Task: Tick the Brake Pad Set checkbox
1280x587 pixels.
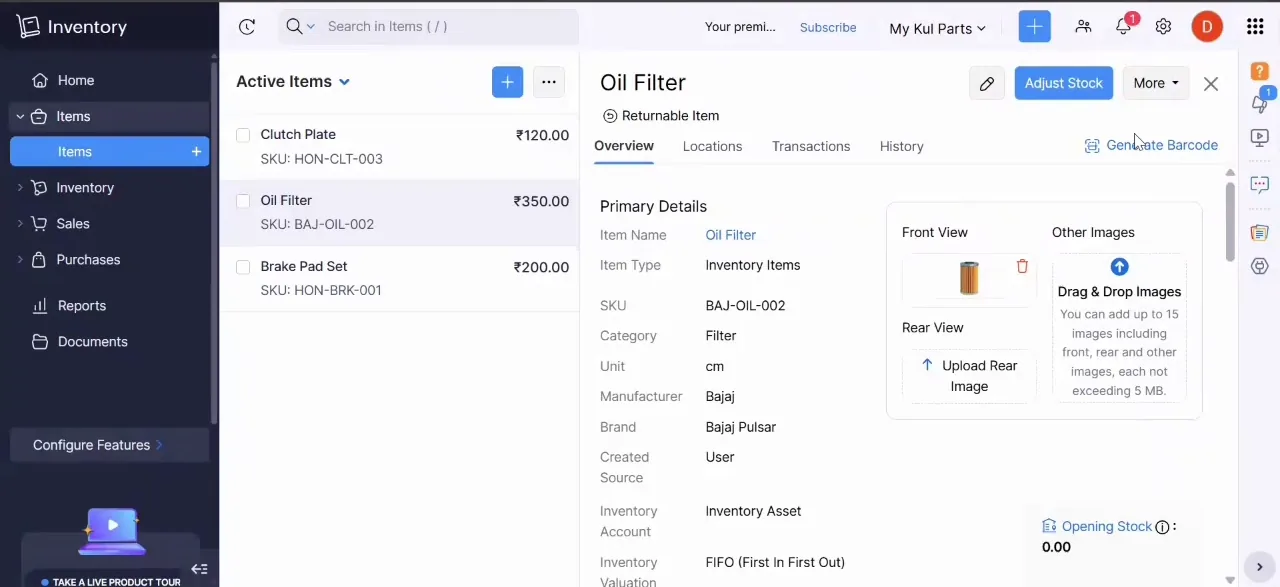Action: coord(243,267)
